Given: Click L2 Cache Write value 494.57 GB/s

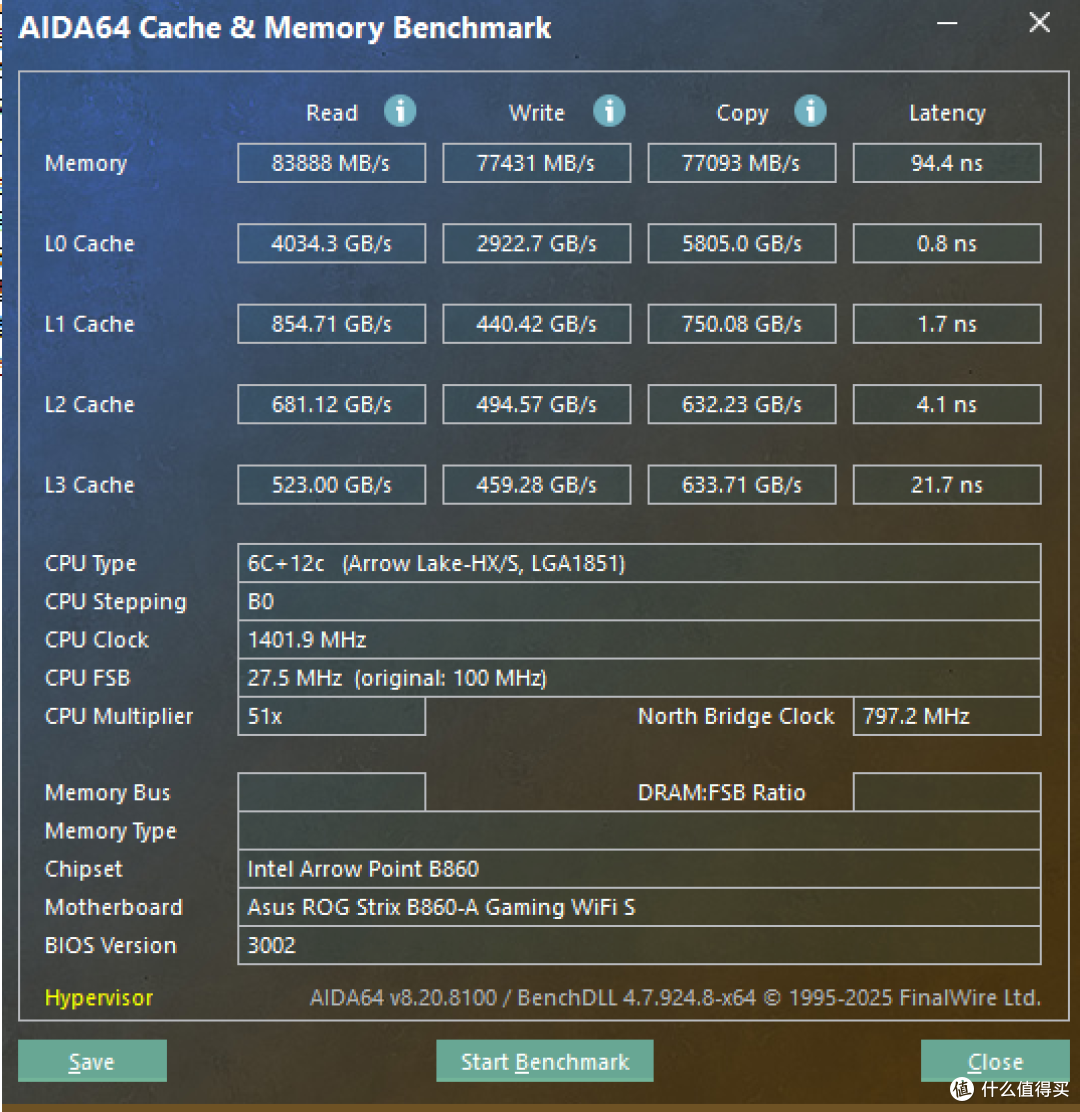Looking at the screenshot, I should pos(536,404).
